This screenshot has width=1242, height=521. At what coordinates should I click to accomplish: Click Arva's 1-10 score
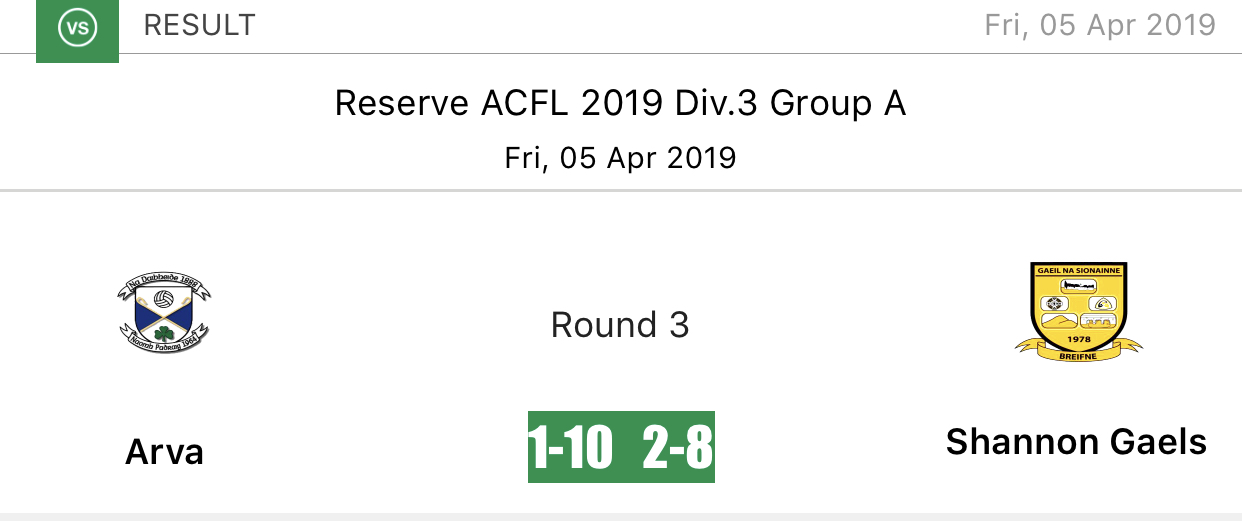[571, 447]
